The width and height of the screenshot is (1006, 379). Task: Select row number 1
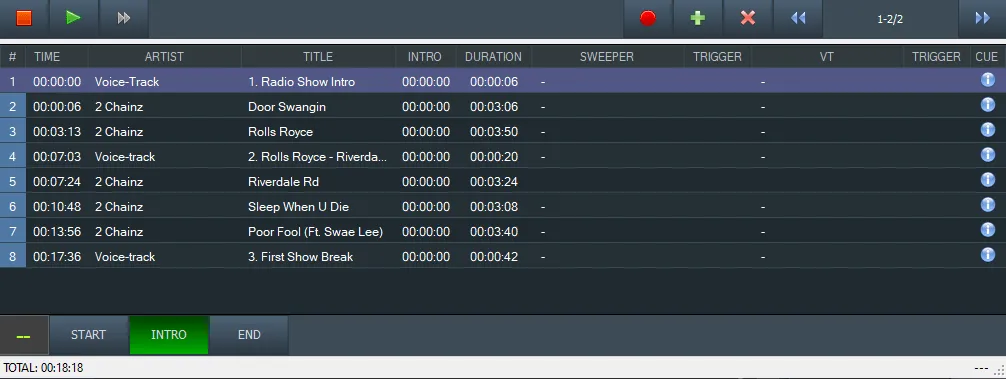coord(12,82)
